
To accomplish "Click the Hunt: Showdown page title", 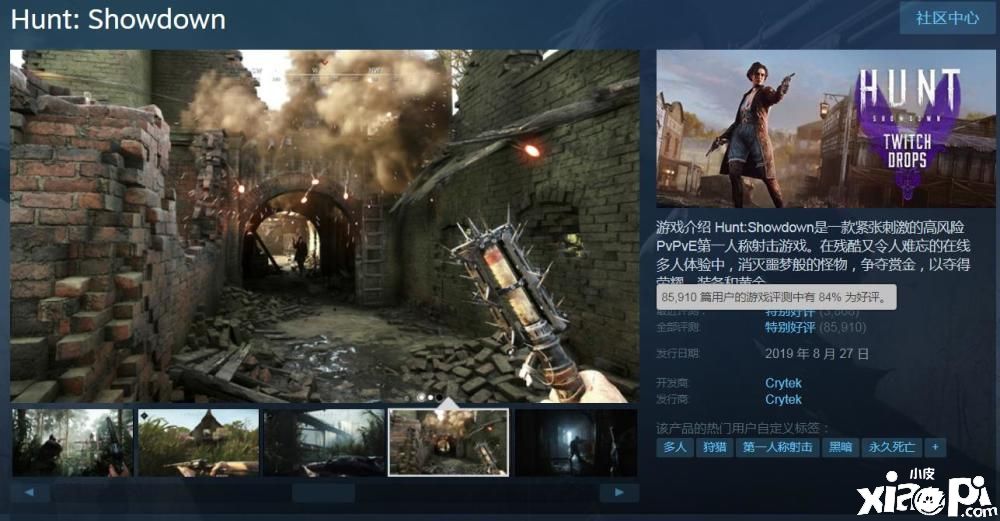I will pos(118,19).
